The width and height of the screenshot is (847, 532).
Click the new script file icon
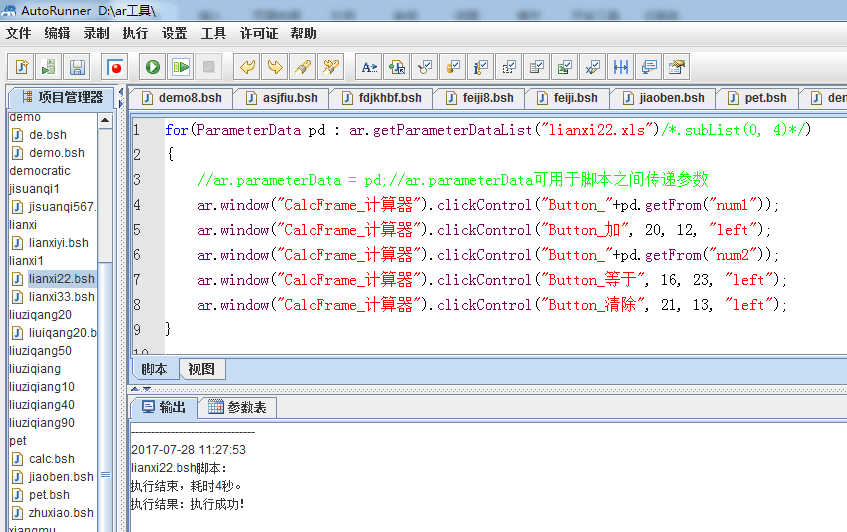tap(21, 67)
